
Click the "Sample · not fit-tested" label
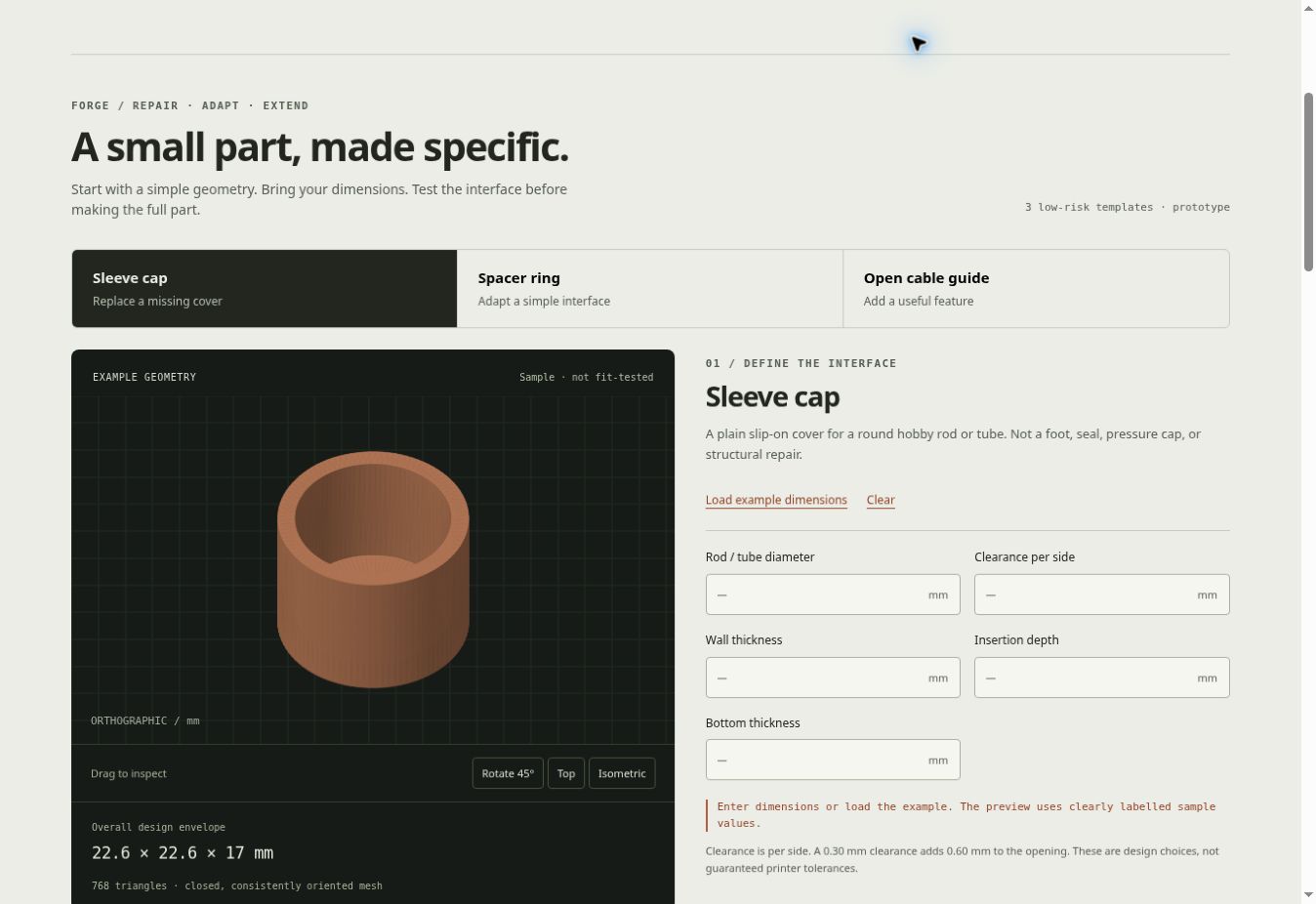(x=586, y=377)
